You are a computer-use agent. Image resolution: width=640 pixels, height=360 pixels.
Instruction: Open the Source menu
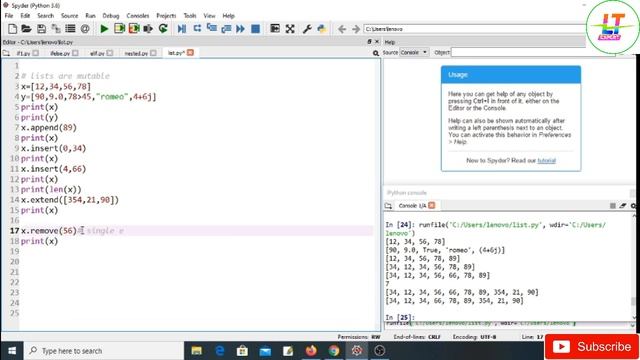pos(69,16)
